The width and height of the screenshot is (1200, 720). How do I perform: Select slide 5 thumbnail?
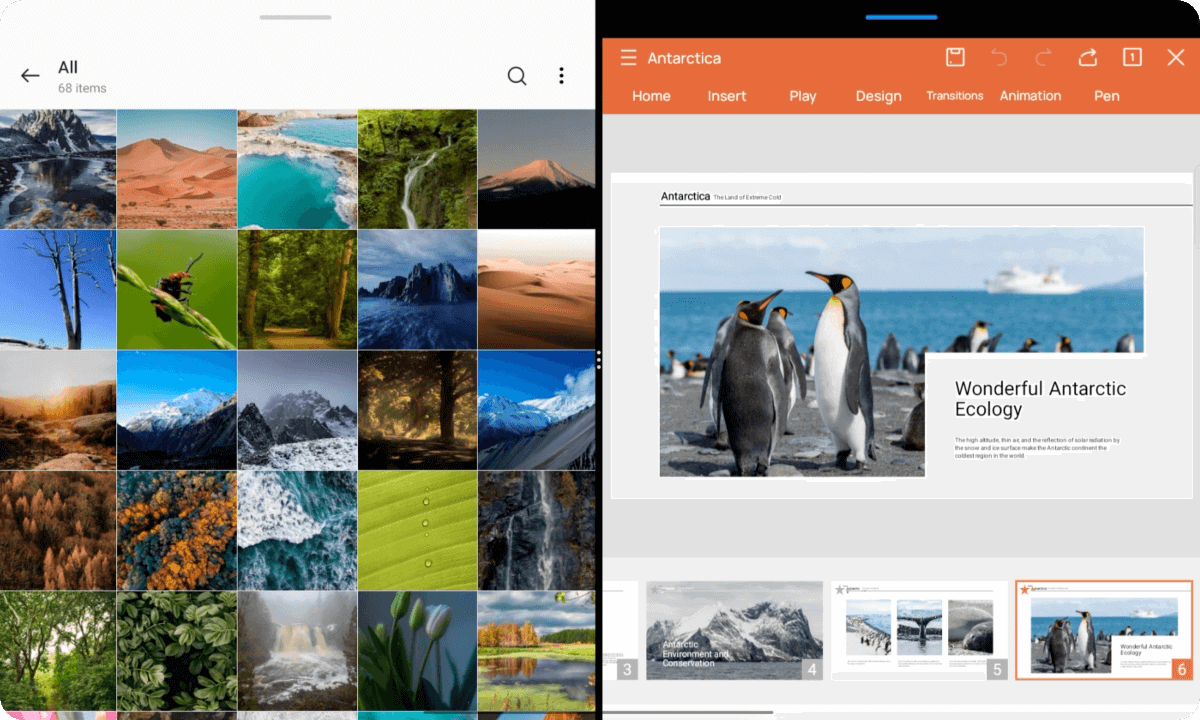coord(919,630)
